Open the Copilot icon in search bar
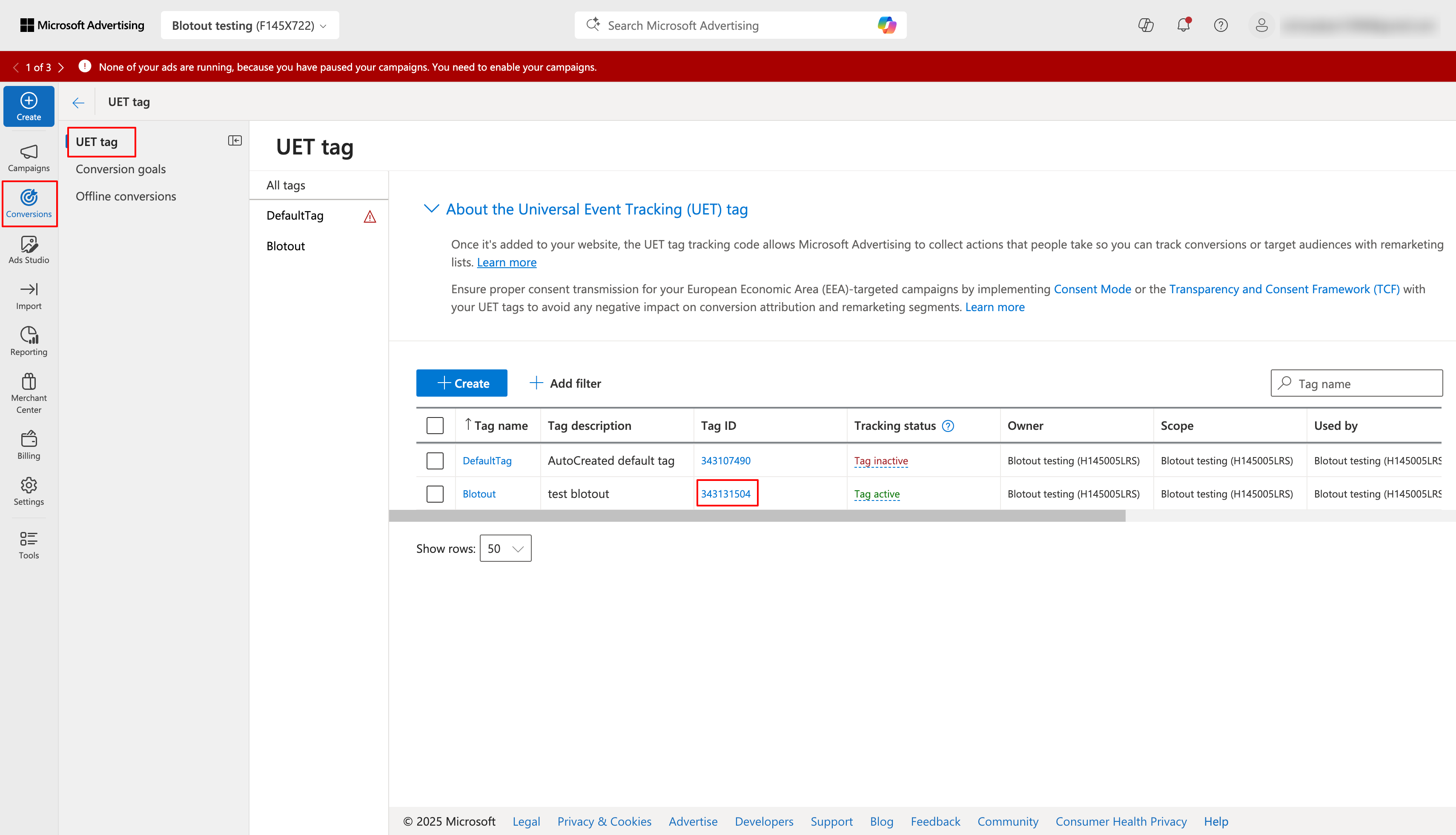The height and width of the screenshot is (835, 1456). [x=886, y=25]
